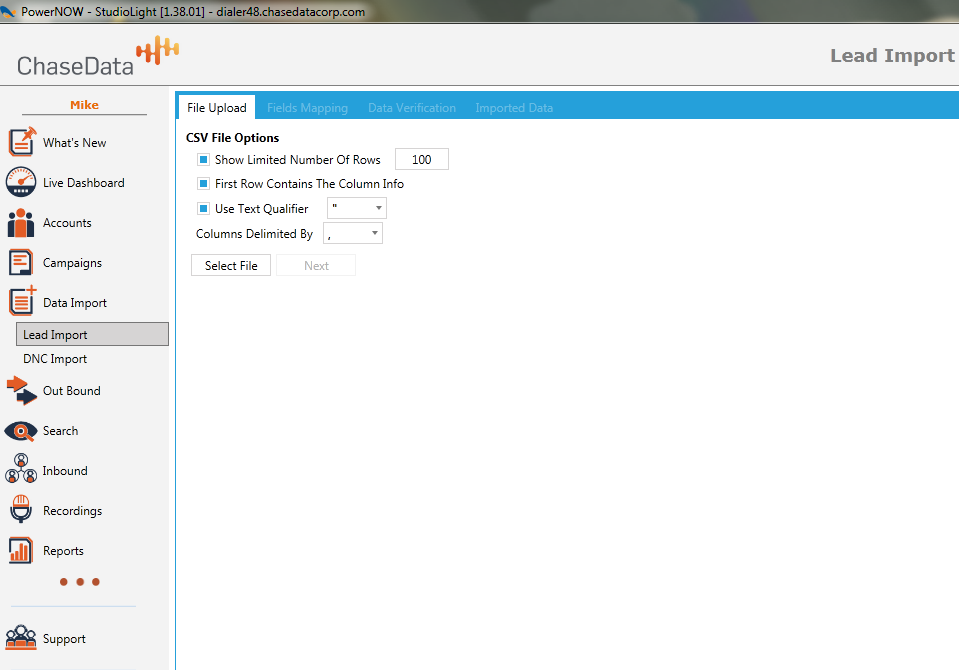Image resolution: width=959 pixels, height=670 pixels.
Task: Click the row limit field showing 100
Action: (x=421, y=160)
